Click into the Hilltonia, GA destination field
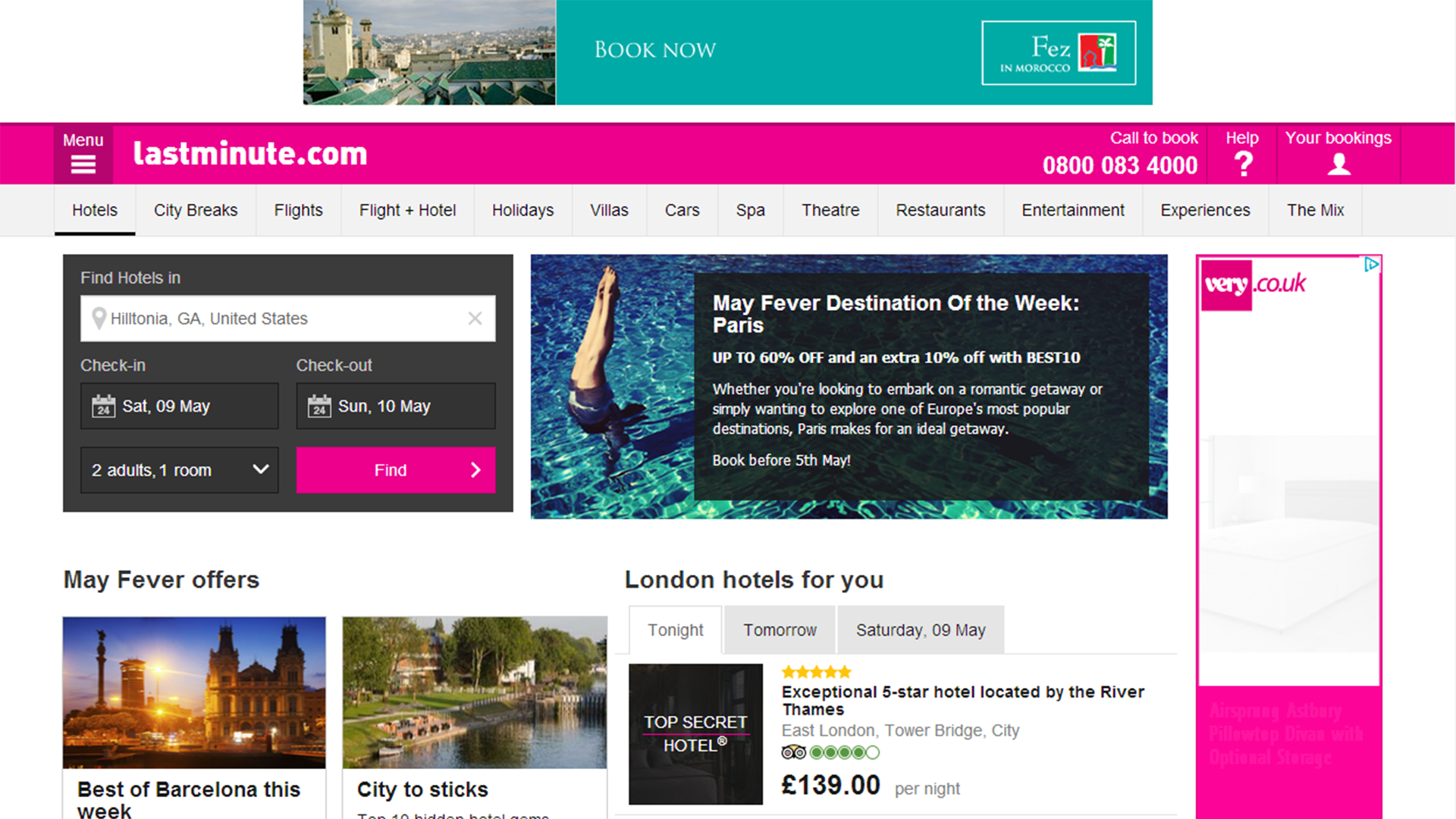Screen dimensions: 1456x819 coord(288,318)
